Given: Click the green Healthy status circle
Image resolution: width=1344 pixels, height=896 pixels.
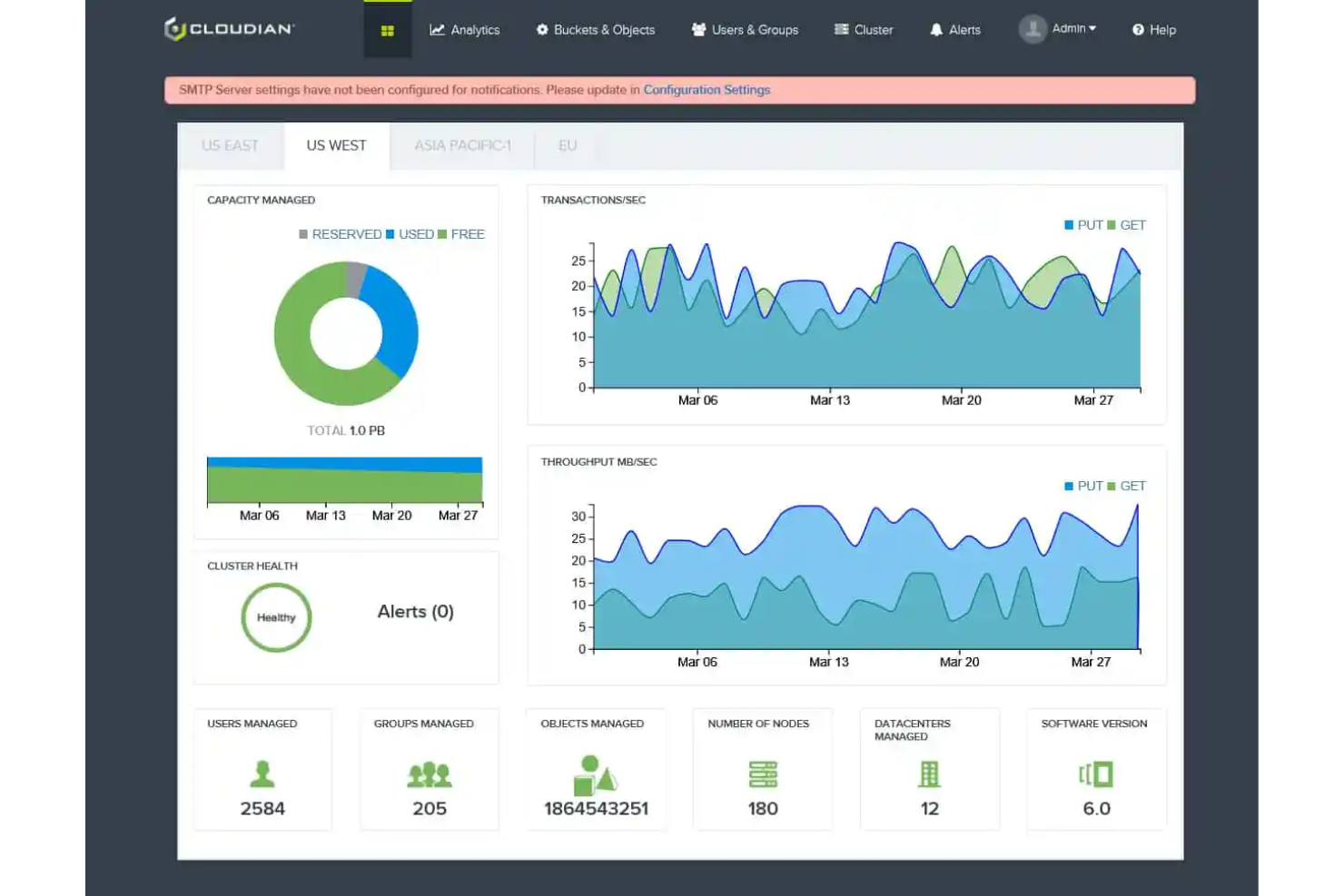Looking at the screenshot, I should (275, 617).
